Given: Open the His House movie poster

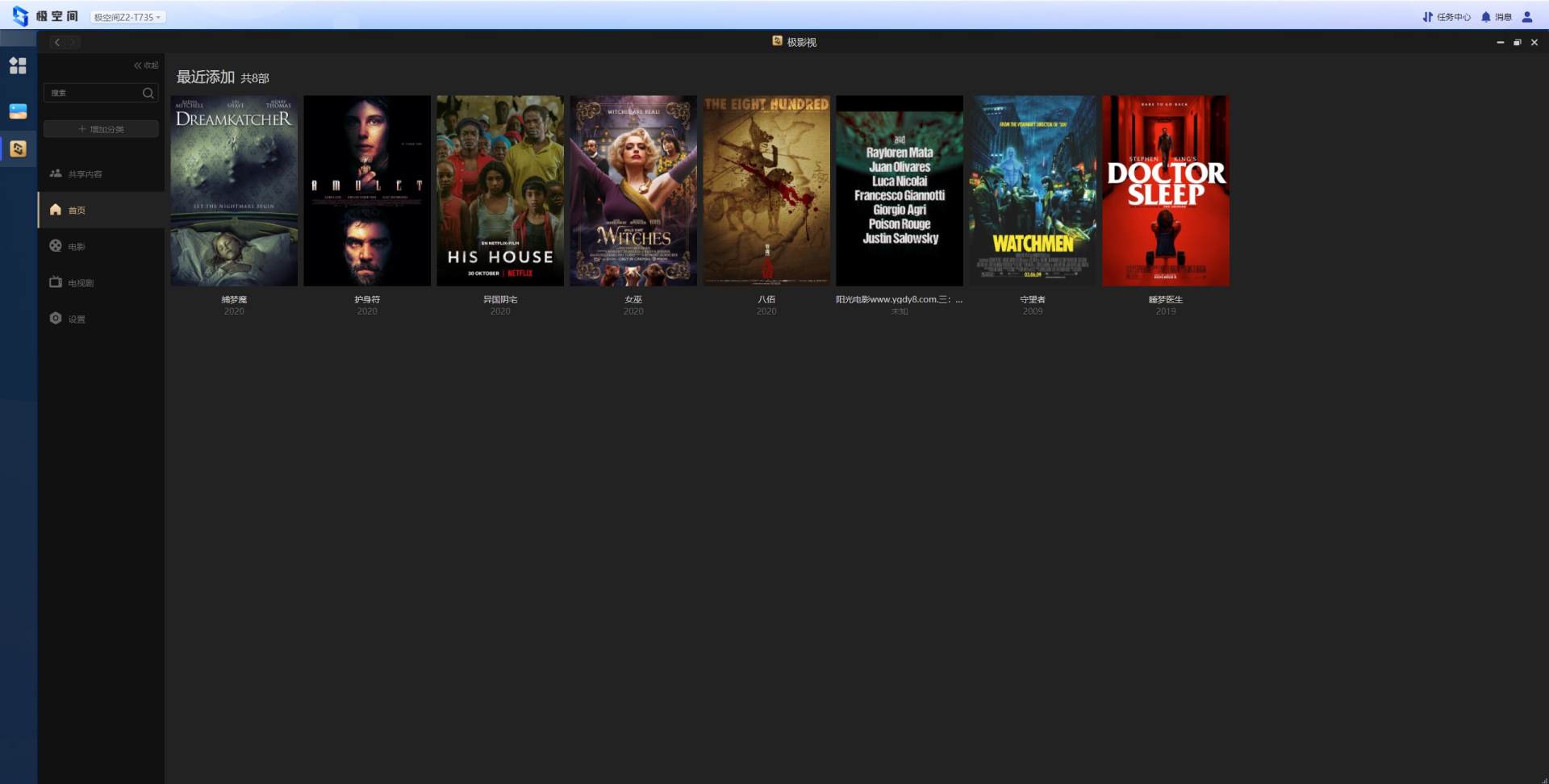Looking at the screenshot, I should click(500, 191).
